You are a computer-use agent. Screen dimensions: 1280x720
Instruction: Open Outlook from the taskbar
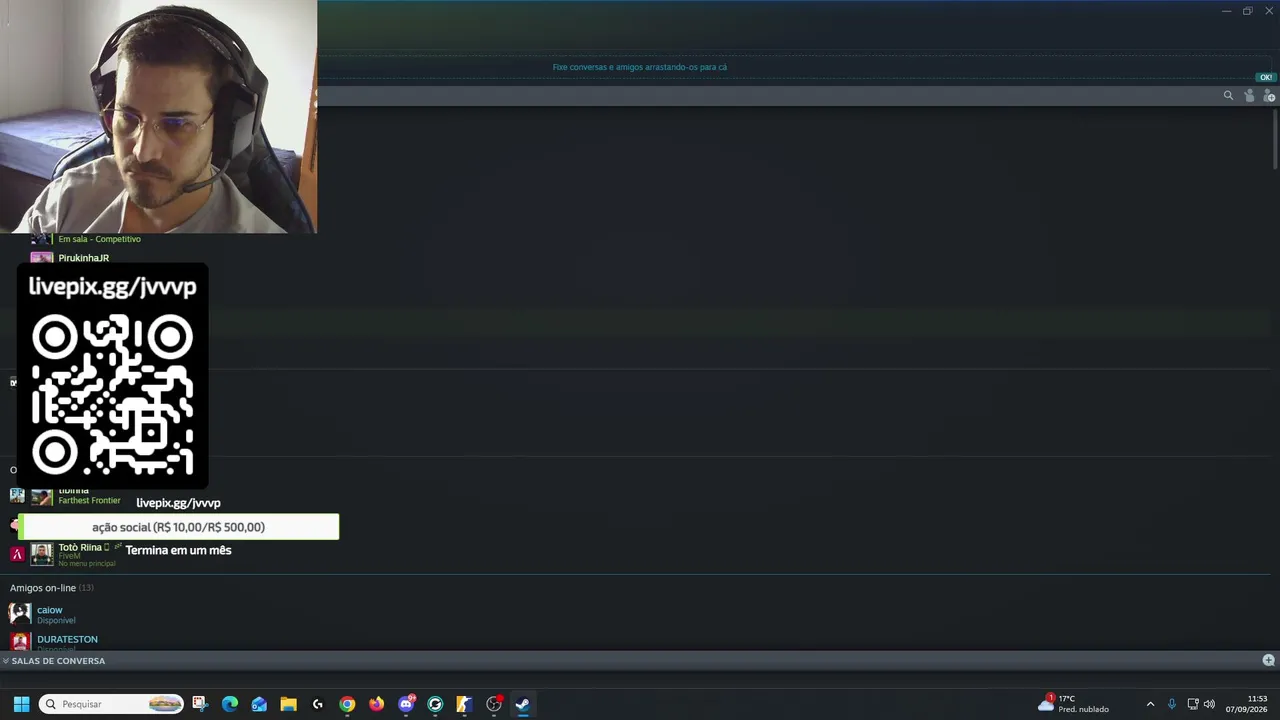coord(259,704)
